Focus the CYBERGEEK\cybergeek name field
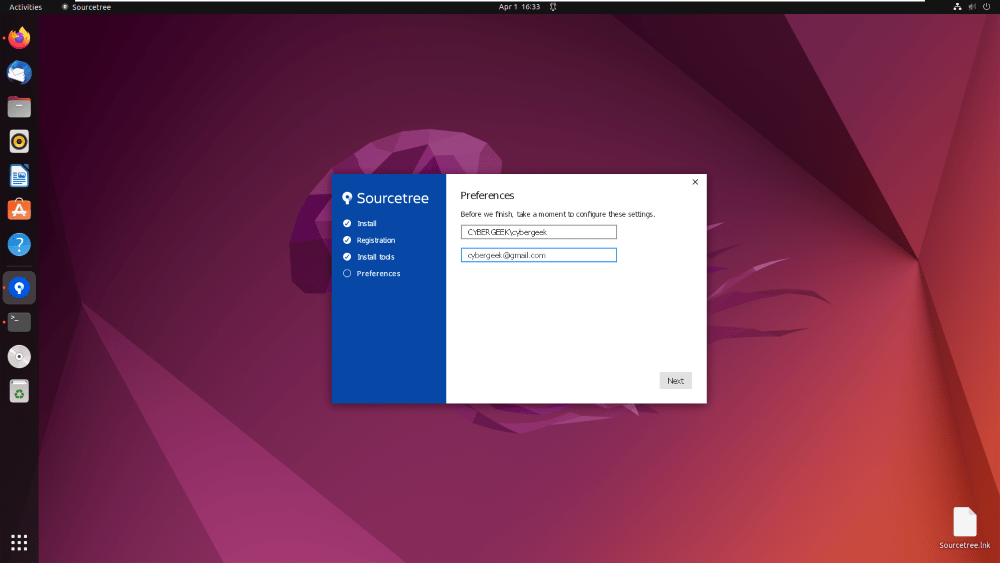Screen dimensions: 1000x563 coord(539,232)
